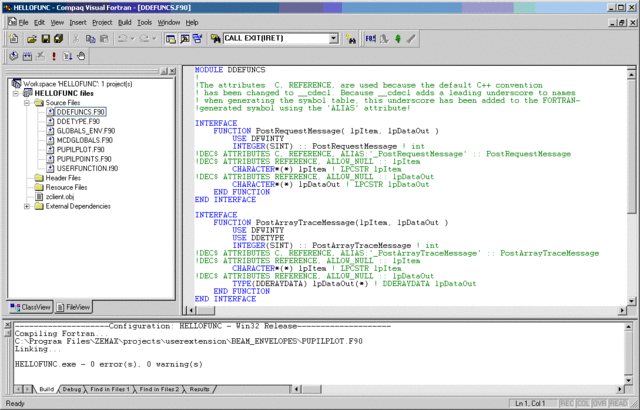
Task: Open the Window menu
Action: [x=169, y=22]
